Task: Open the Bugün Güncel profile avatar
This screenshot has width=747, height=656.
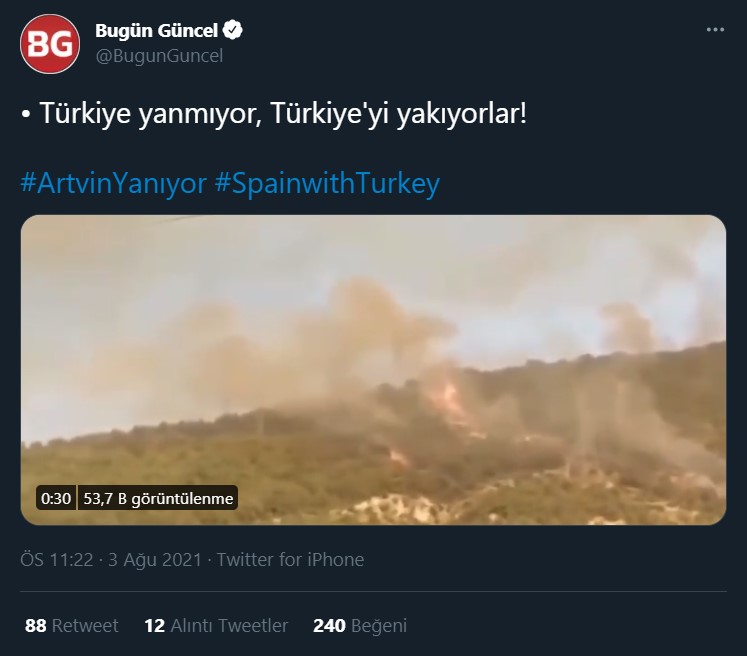Action: [x=50, y=44]
